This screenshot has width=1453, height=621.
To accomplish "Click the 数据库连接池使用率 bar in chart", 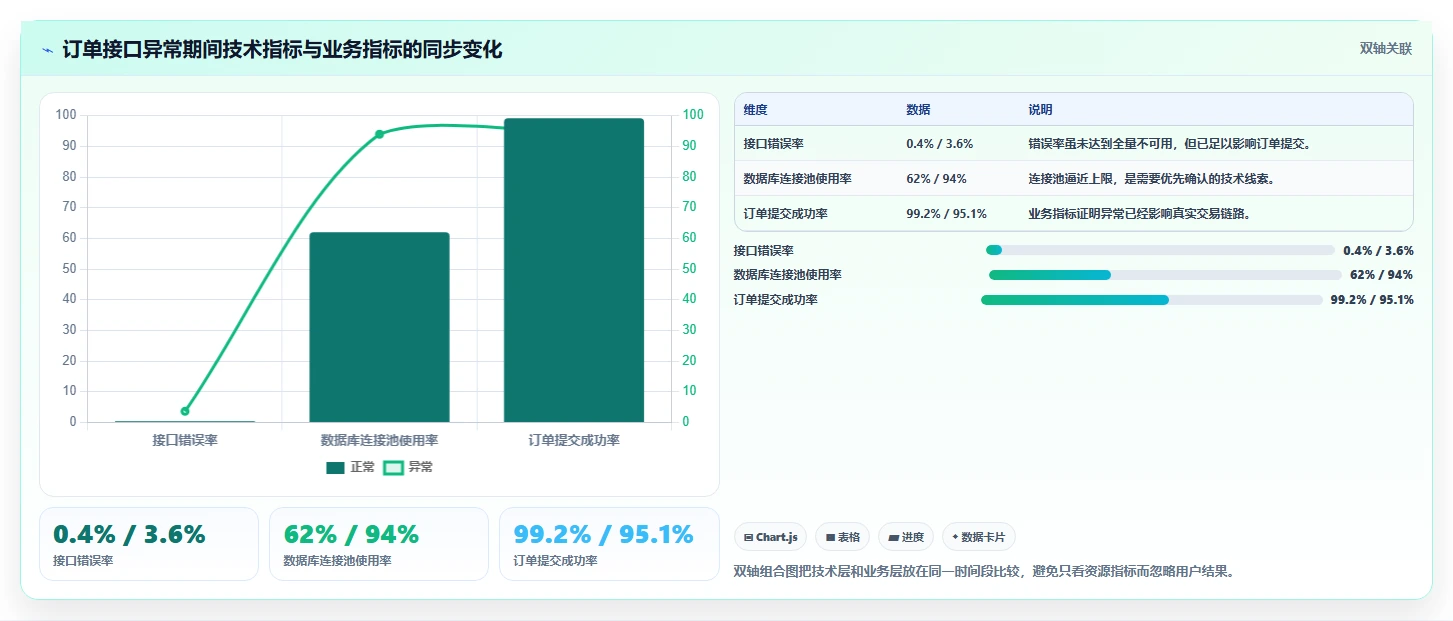I will 379,327.
